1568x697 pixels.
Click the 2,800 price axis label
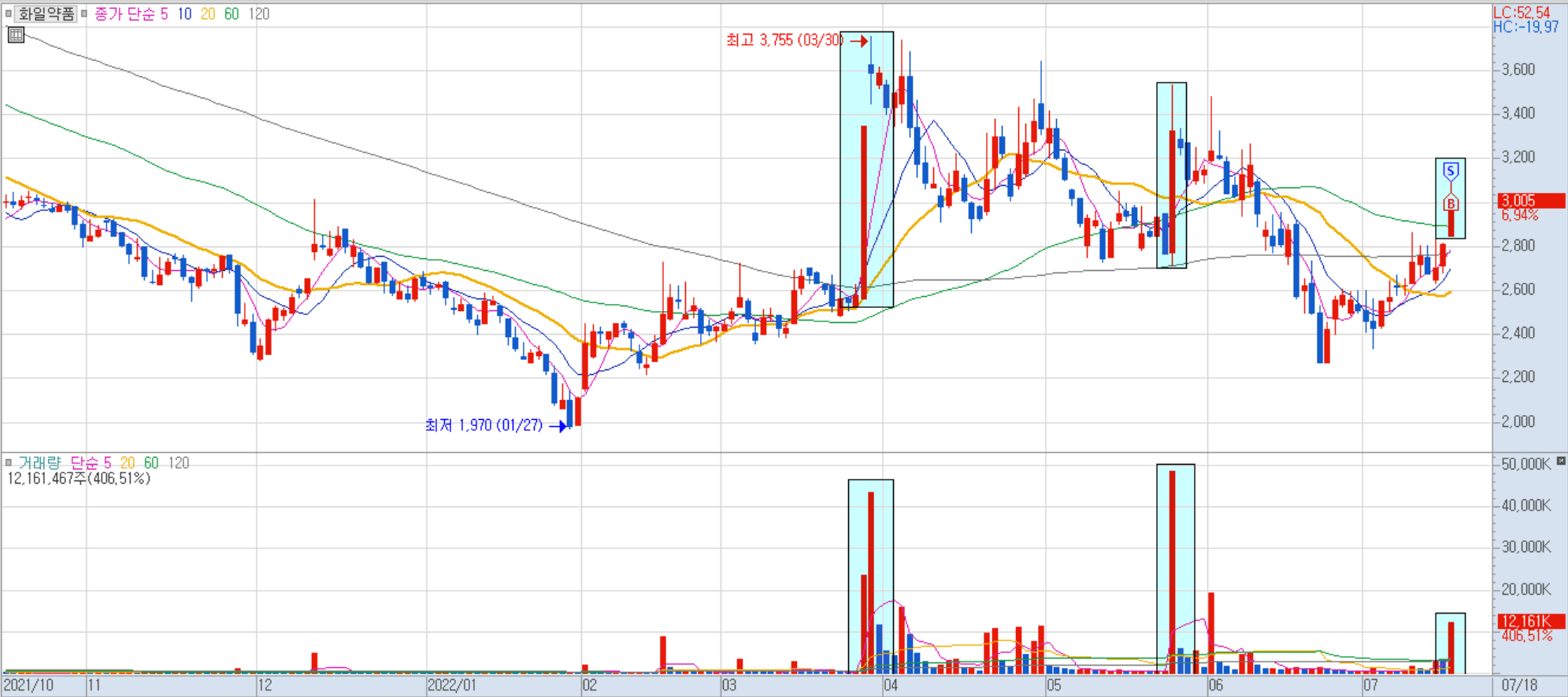pyautogui.click(x=1518, y=246)
